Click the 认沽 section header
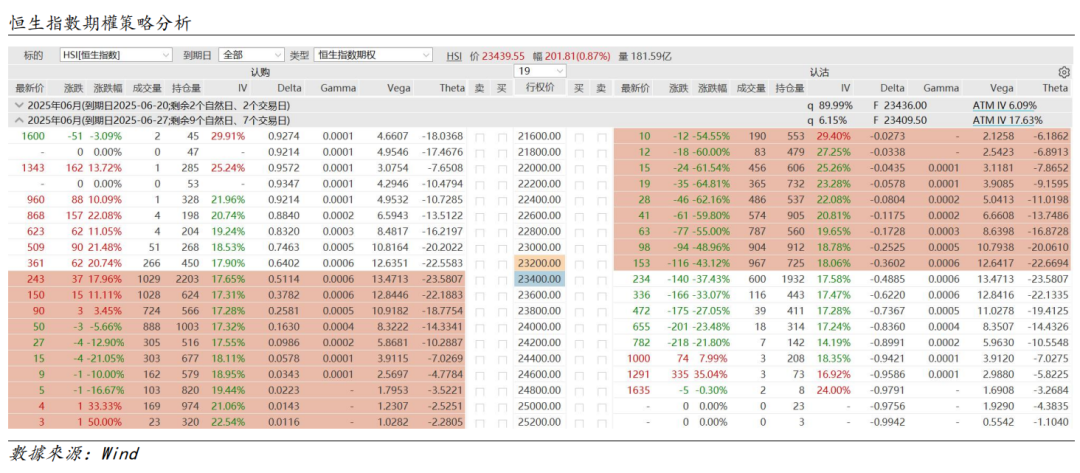The image size is (1080, 473). tap(819, 72)
